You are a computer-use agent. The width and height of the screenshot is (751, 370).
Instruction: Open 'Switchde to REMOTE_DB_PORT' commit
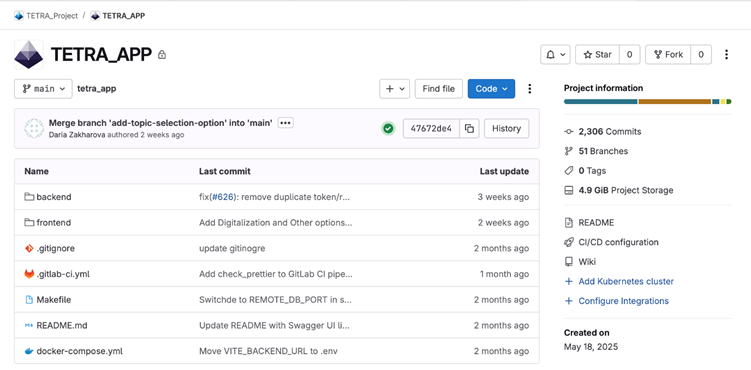(x=275, y=300)
